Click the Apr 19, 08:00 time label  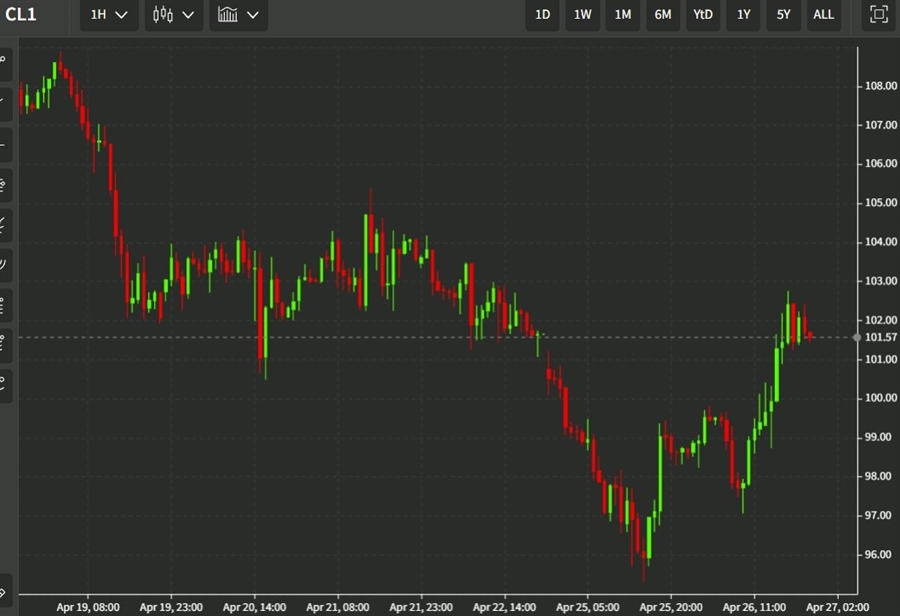(x=88, y=607)
